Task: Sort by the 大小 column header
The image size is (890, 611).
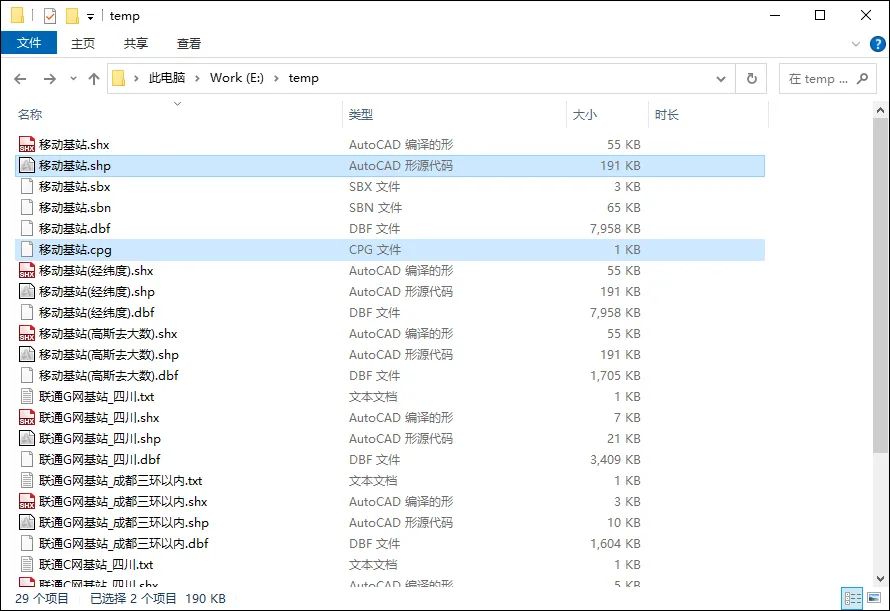Action: tap(607, 114)
